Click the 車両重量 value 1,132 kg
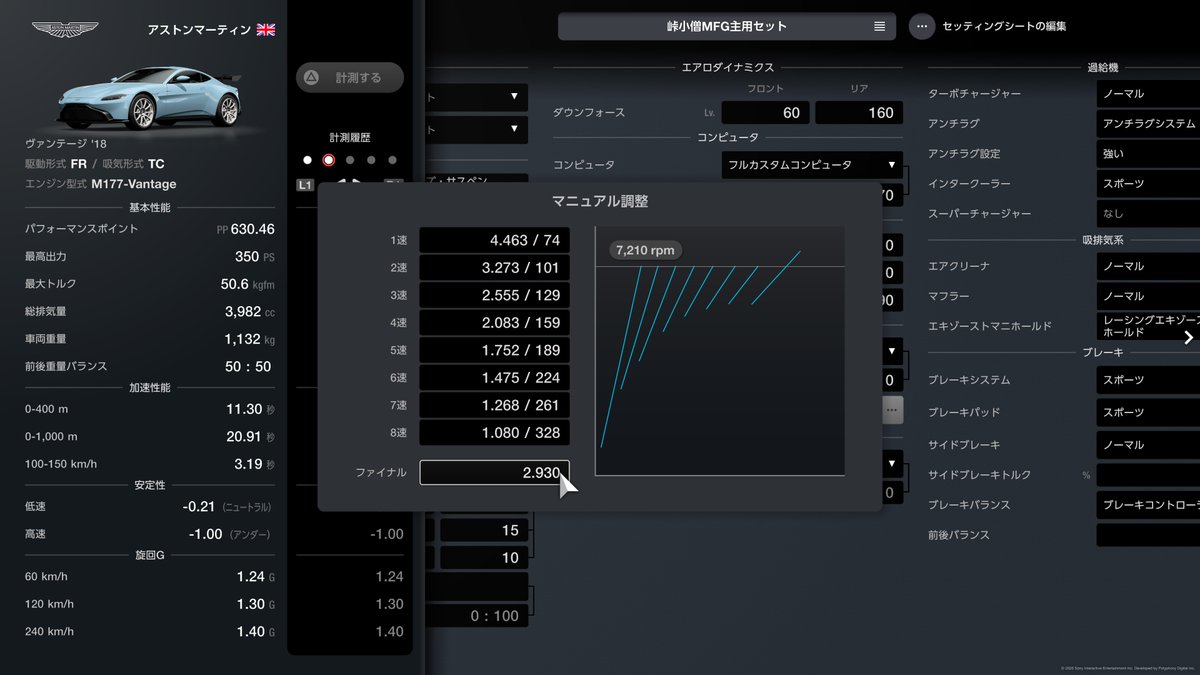Screen dimensions: 1200x675 coord(250,339)
